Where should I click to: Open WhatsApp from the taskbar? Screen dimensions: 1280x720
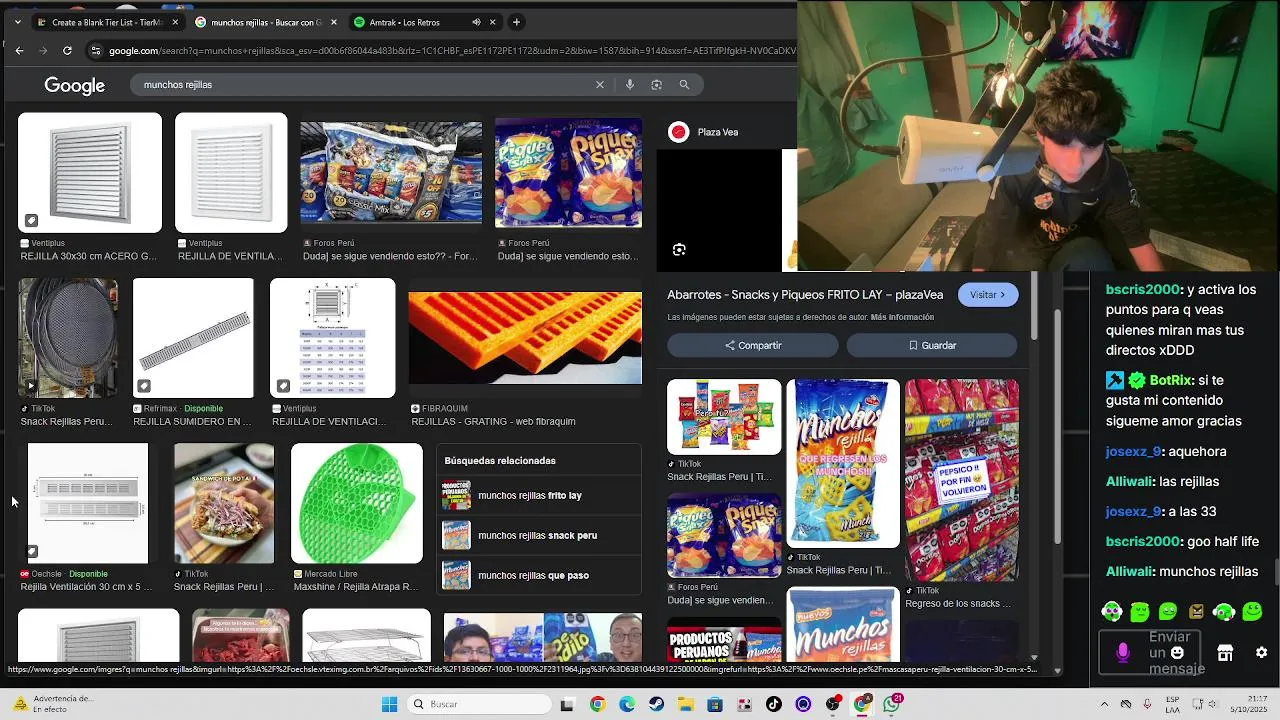coord(892,705)
